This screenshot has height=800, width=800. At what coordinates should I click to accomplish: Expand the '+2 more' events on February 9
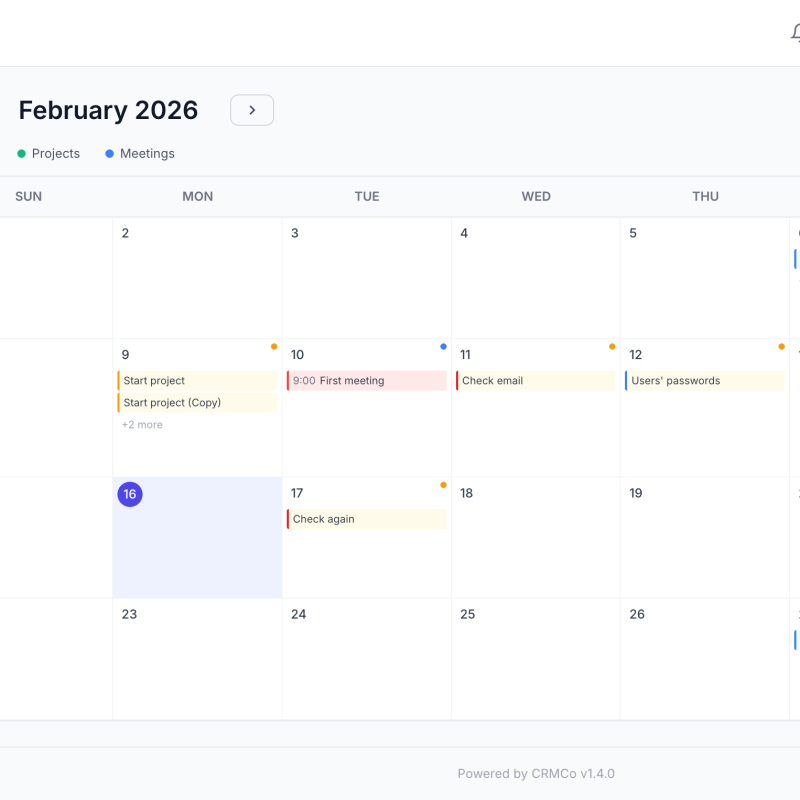pyautogui.click(x=142, y=425)
